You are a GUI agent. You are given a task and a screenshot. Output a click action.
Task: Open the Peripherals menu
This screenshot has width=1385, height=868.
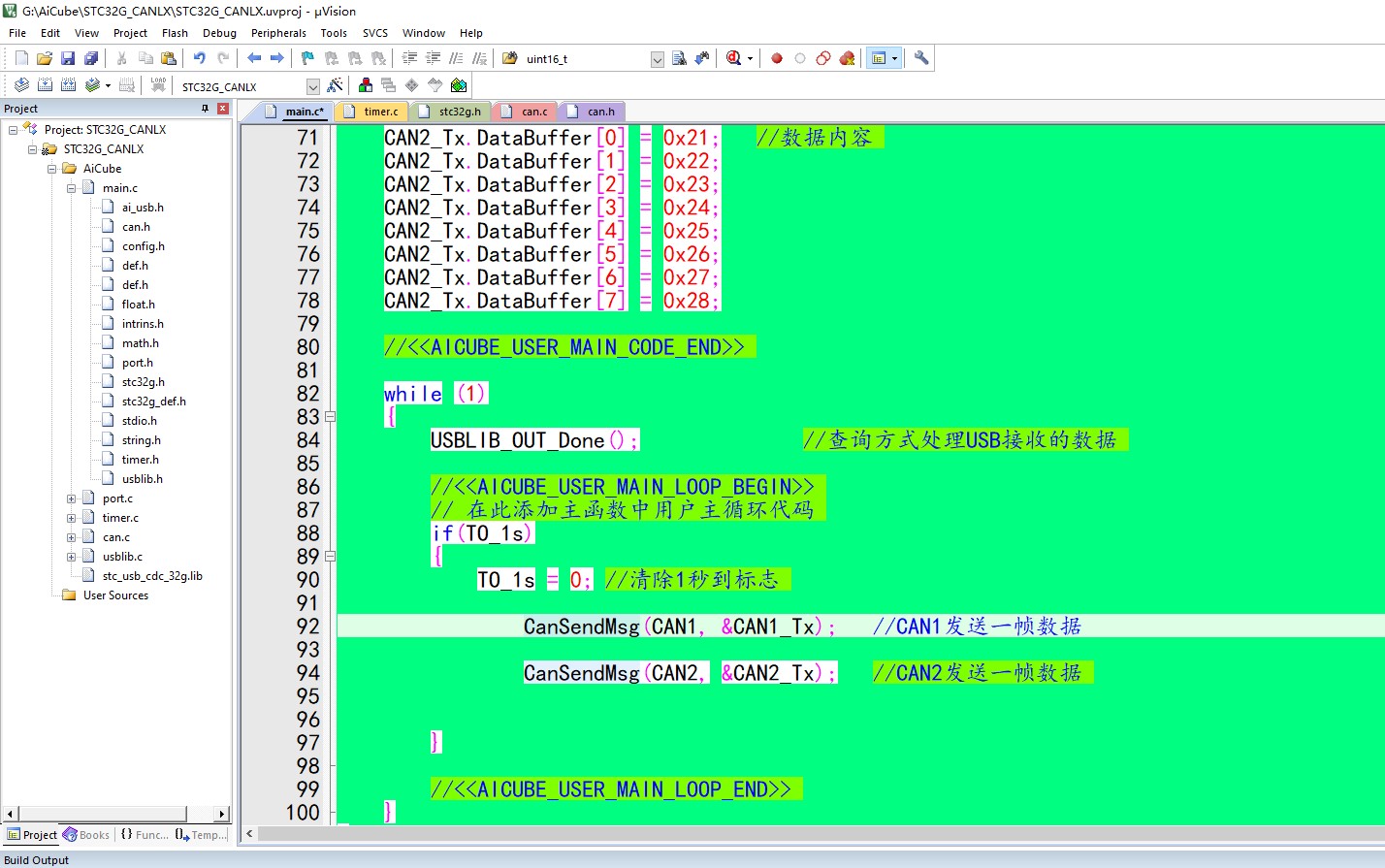[278, 33]
